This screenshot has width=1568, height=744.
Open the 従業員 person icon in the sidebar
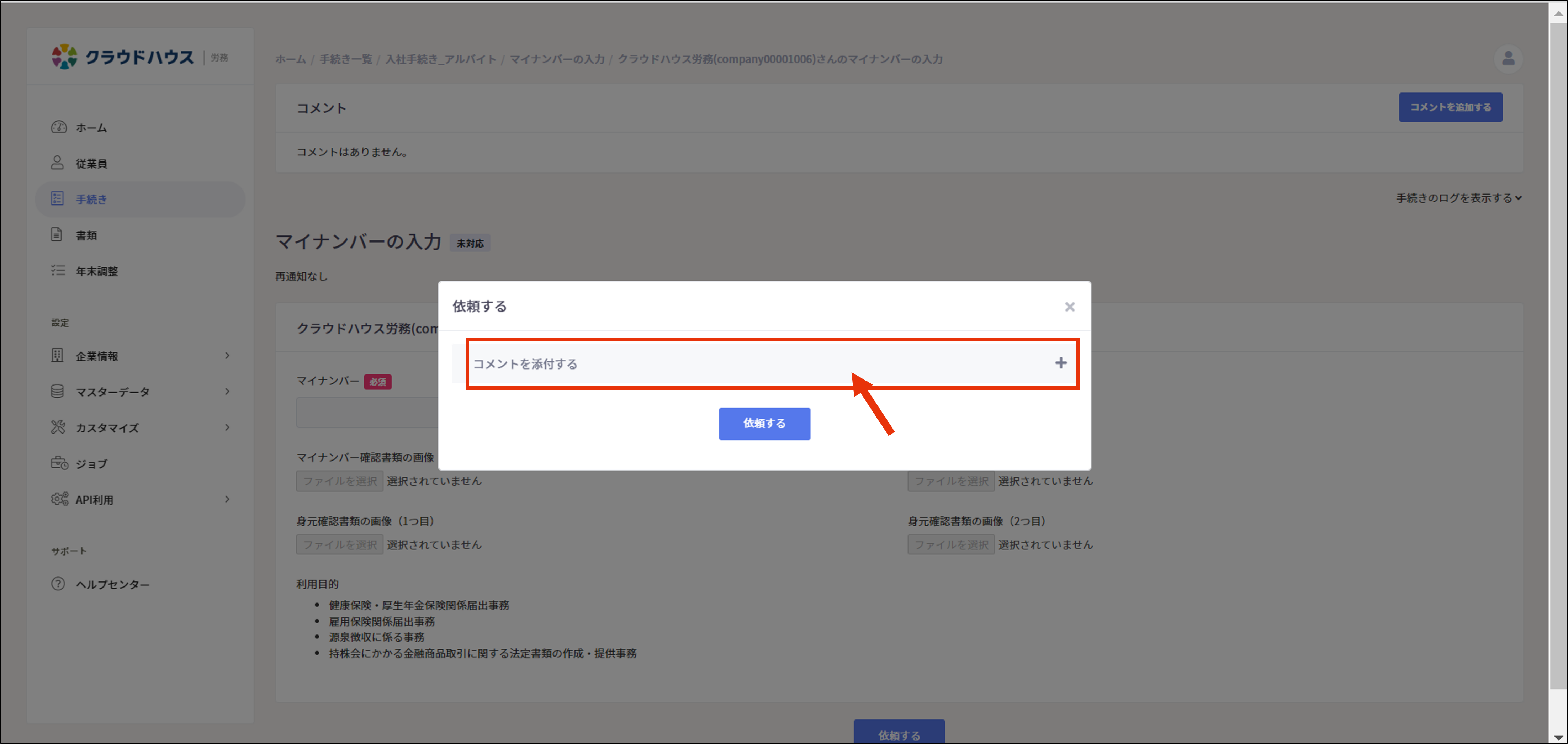tap(57, 163)
